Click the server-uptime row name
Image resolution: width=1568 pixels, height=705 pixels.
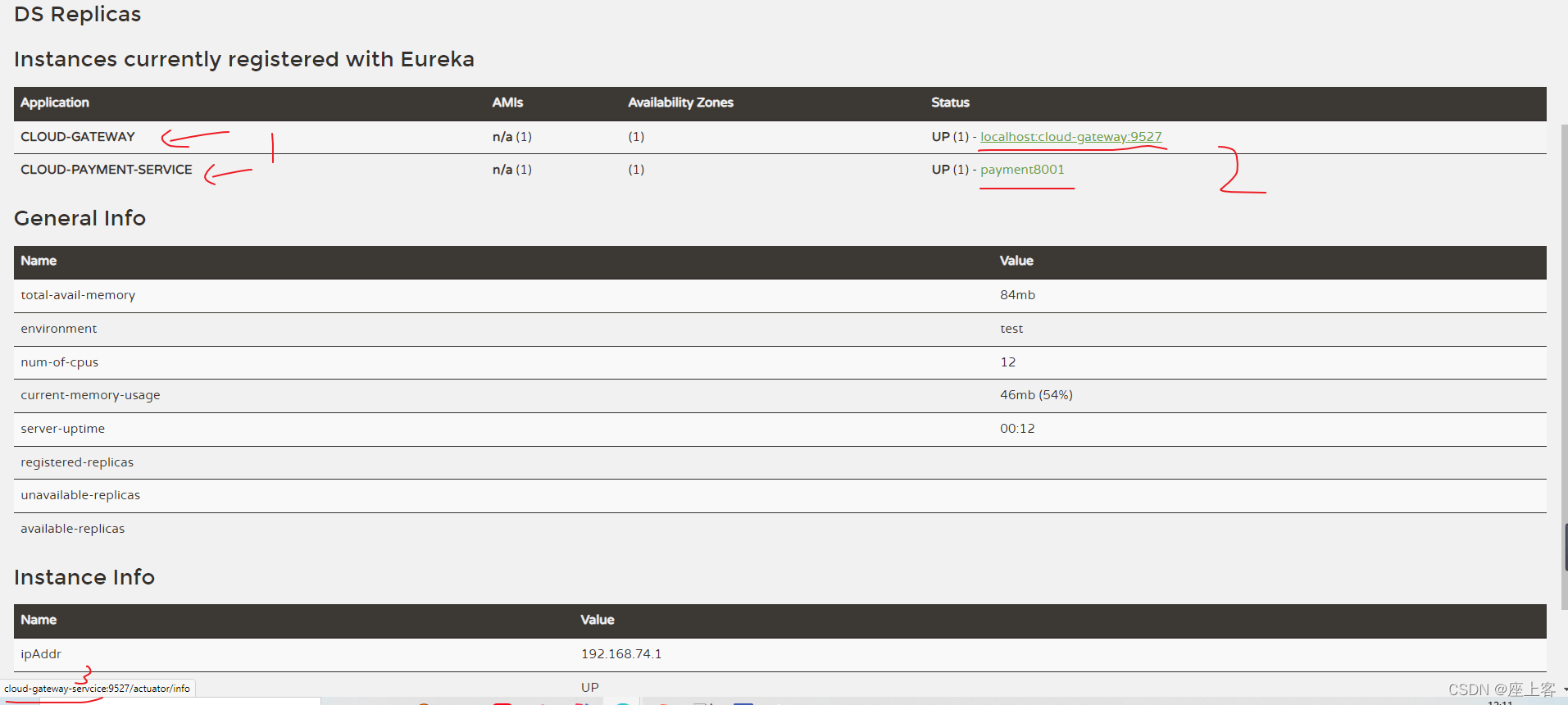[63, 429]
